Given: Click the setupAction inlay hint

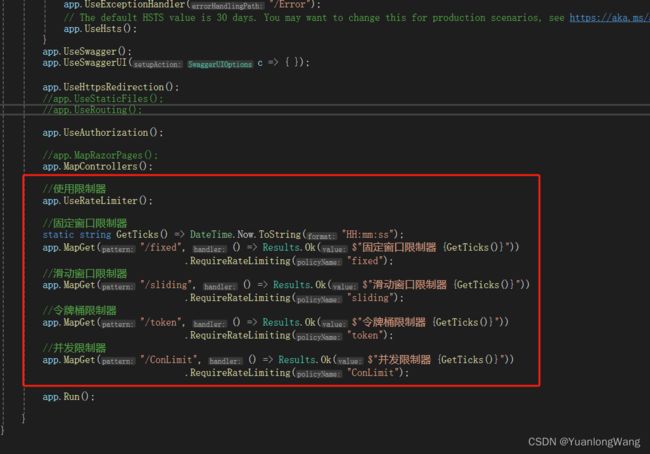Looking at the screenshot, I should click(157, 64).
